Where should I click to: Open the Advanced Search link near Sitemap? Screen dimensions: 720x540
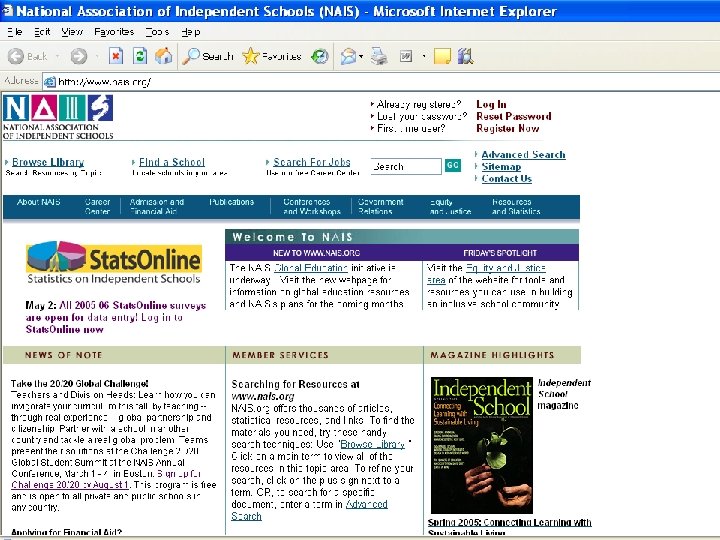(x=523, y=155)
